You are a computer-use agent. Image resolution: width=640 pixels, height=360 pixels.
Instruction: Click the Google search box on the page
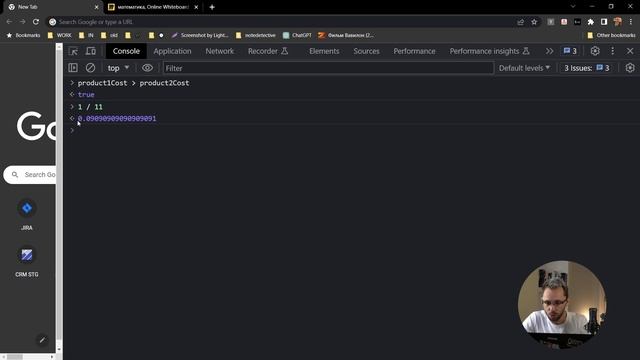tap(30, 175)
